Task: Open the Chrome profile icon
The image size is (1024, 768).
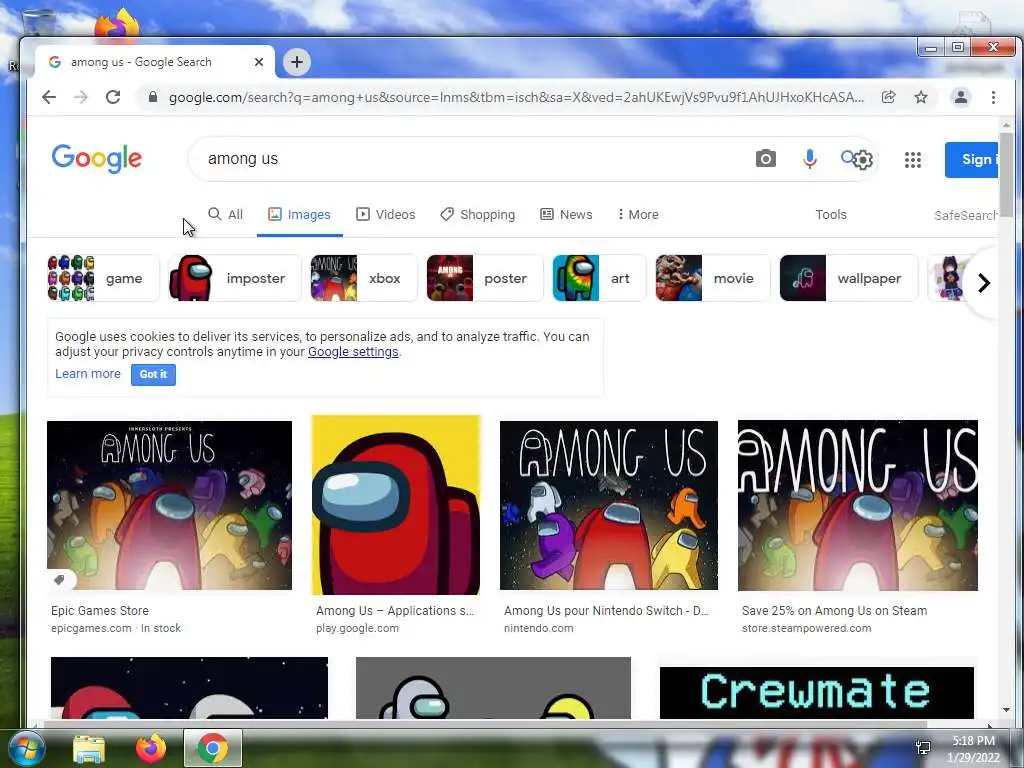Action: pyautogui.click(x=961, y=97)
